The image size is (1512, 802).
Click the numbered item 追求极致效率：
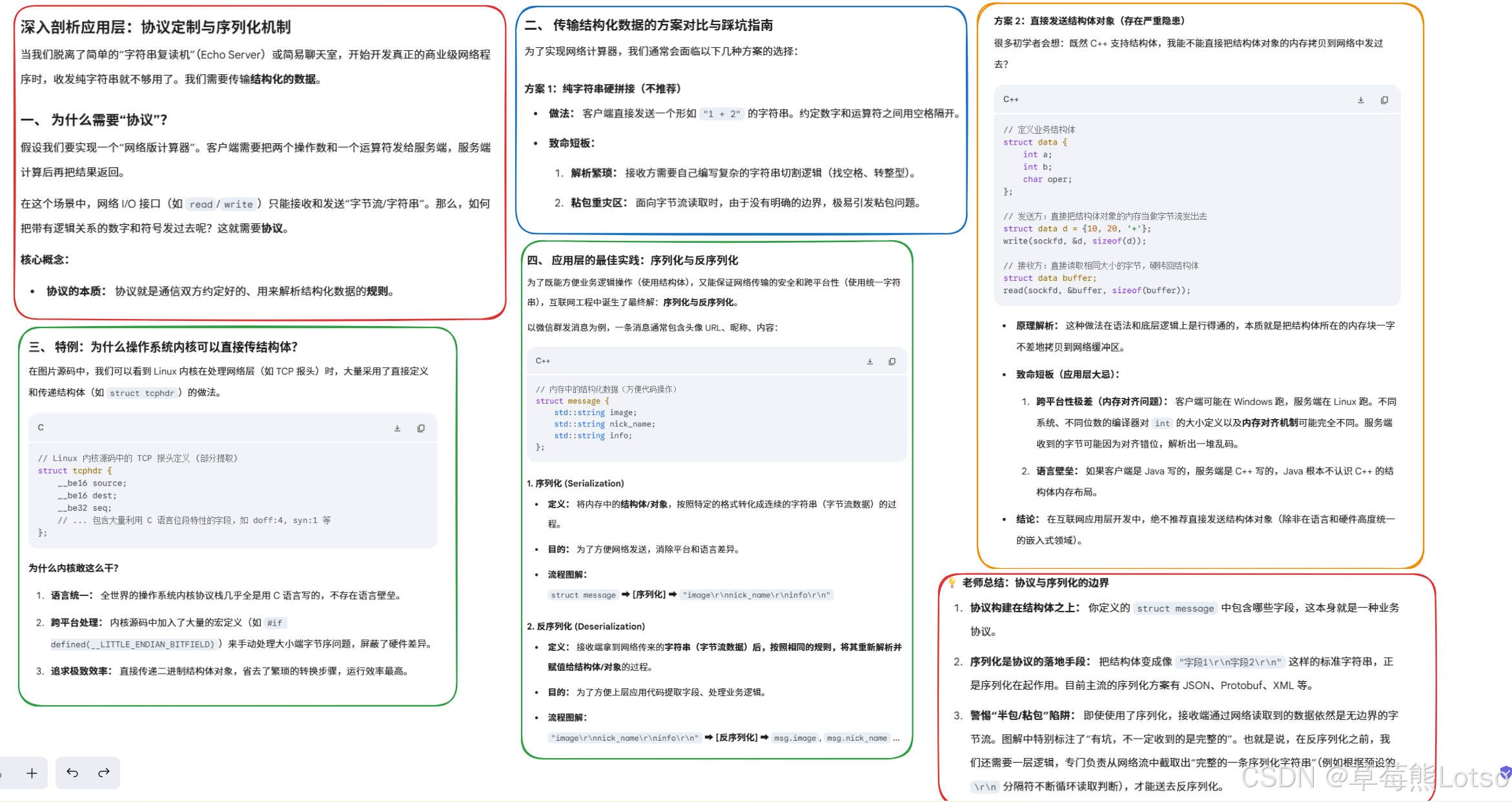click(x=81, y=671)
